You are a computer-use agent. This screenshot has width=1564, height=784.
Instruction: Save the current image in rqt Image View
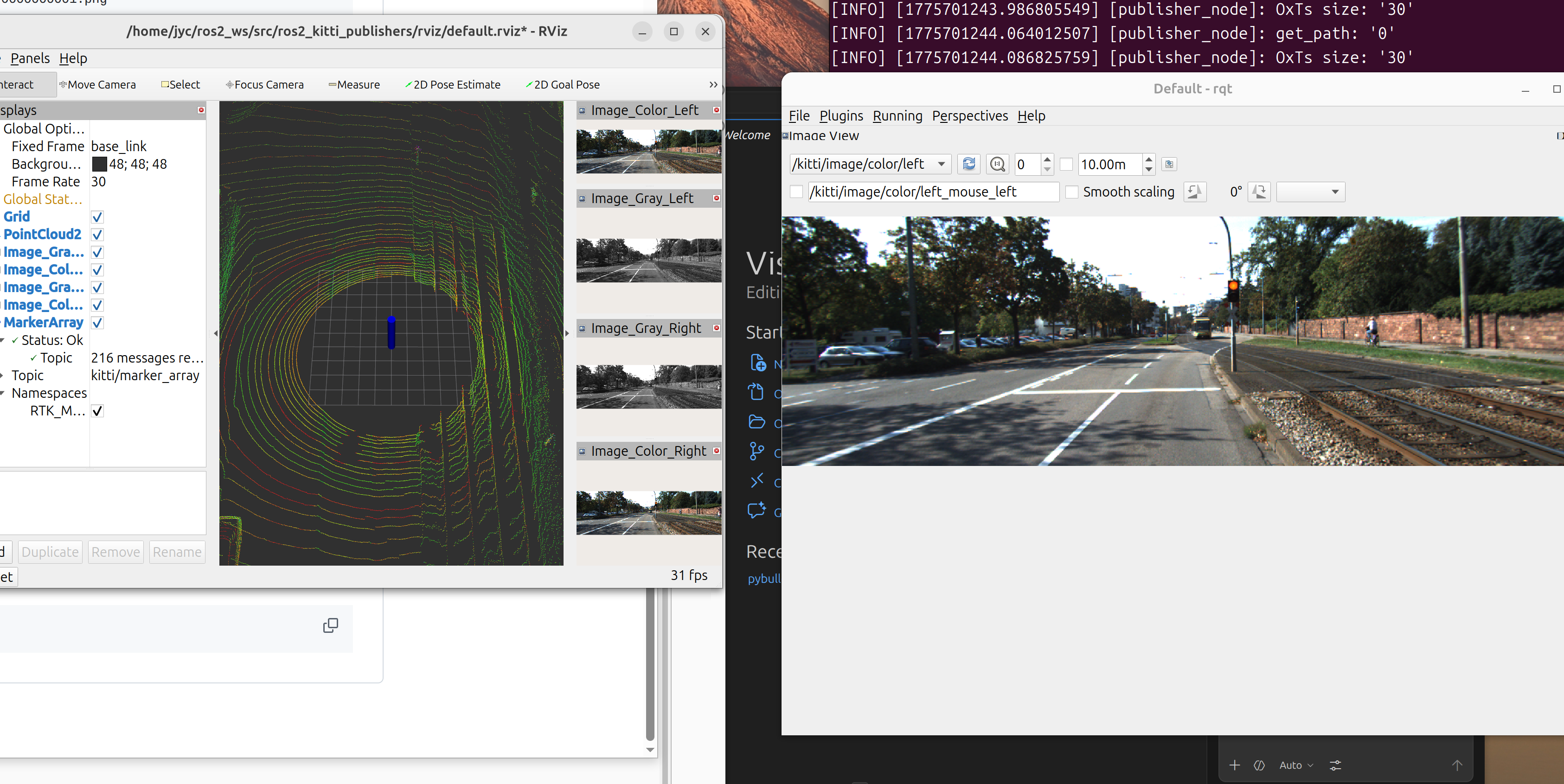[x=1169, y=164]
